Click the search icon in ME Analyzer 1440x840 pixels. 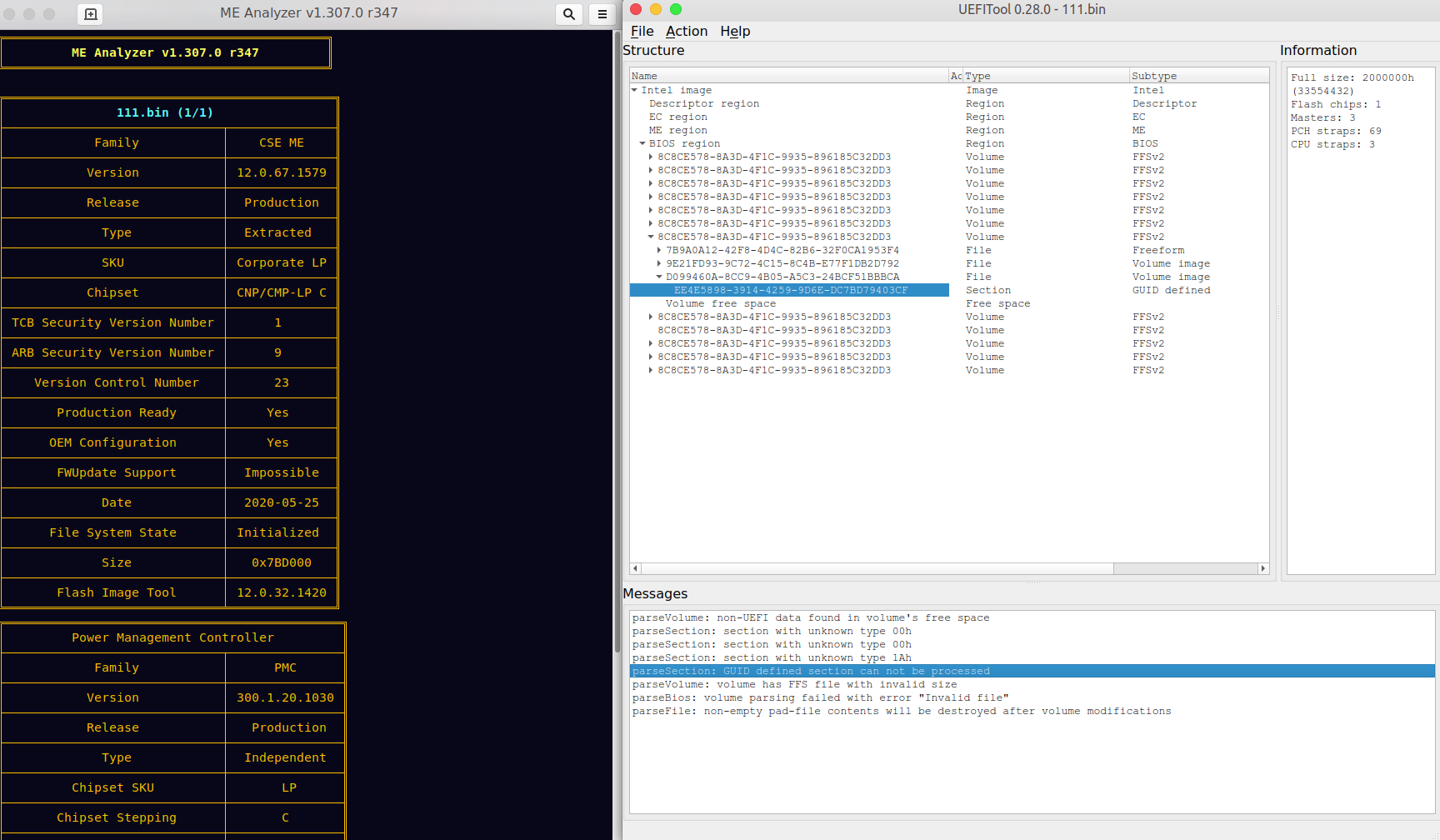568,14
